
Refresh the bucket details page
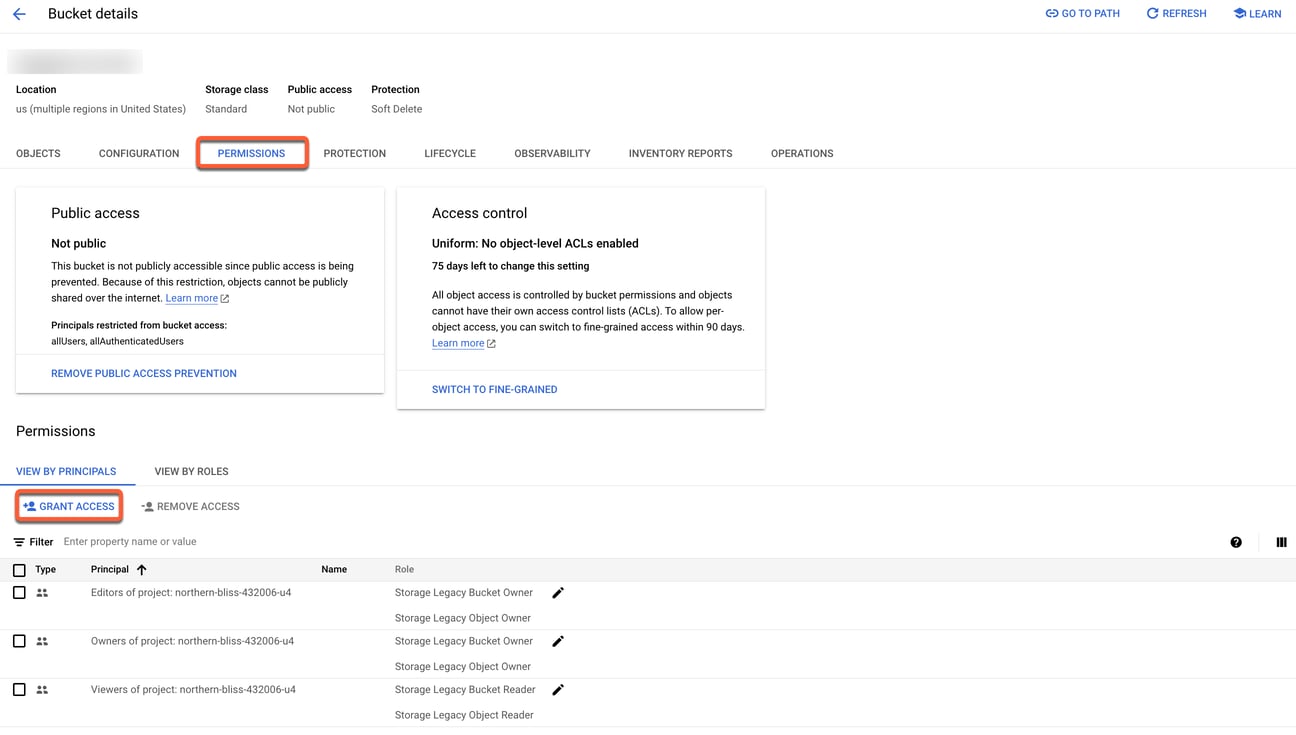coord(1176,13)
